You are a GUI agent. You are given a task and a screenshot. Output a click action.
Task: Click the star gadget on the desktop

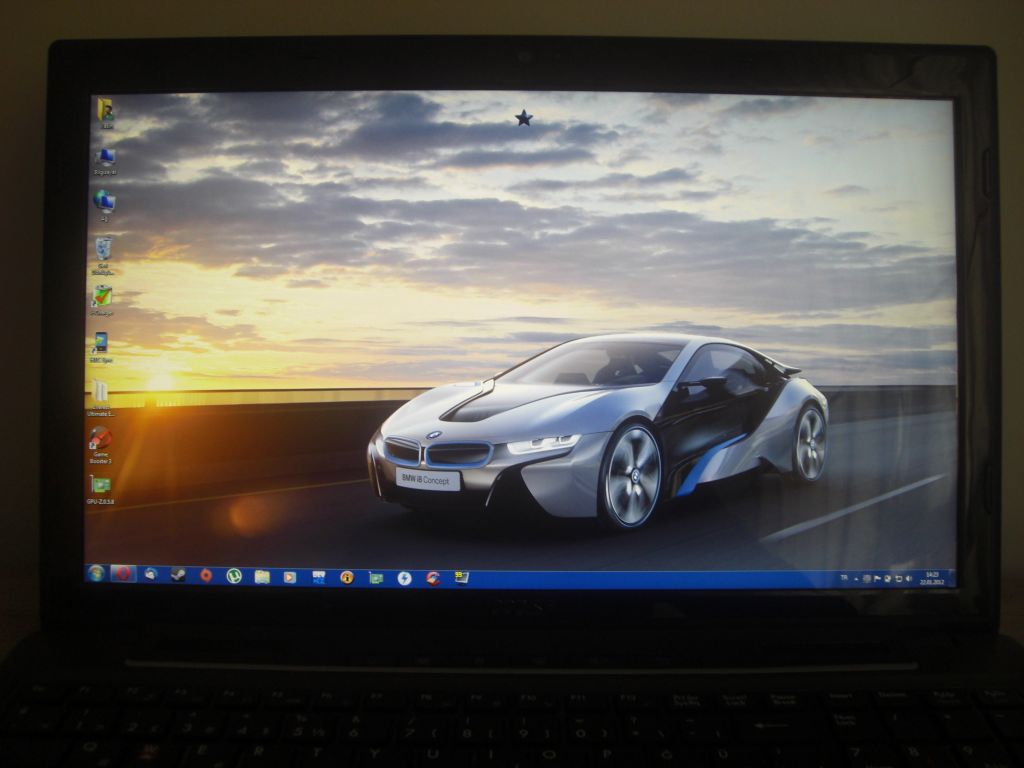[x=524, y=118]
